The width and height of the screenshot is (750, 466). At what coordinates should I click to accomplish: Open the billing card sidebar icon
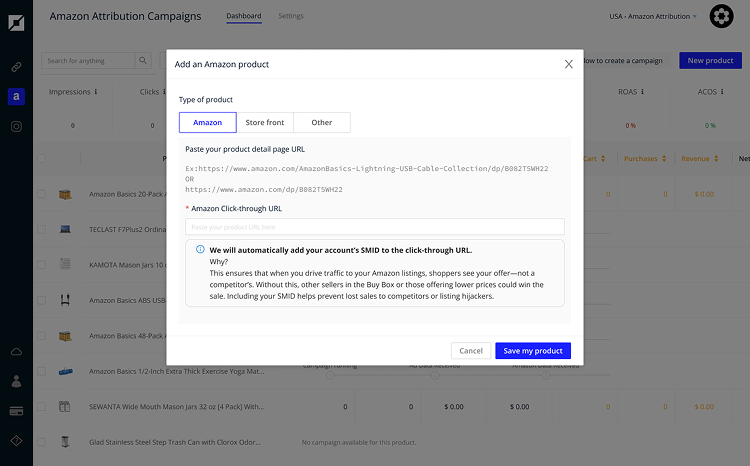16,411
